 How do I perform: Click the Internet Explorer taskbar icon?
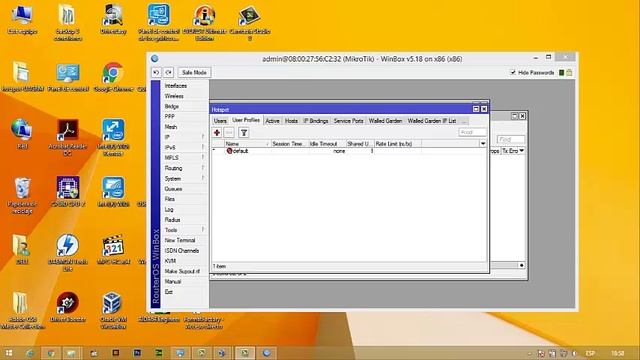click(x=30, y=353)
